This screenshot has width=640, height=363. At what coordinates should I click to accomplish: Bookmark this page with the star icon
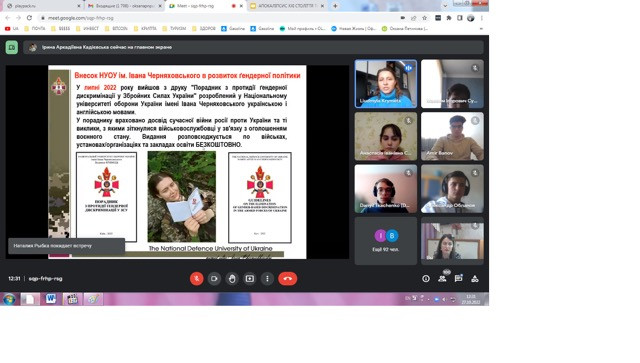[424, 18]
